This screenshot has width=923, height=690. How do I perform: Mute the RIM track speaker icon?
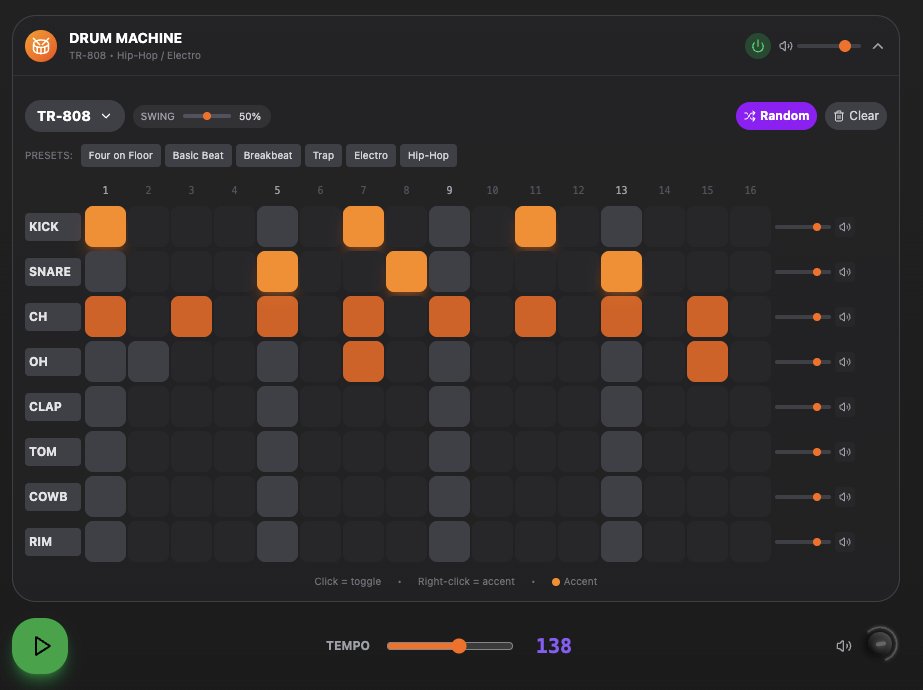(845, 542)
